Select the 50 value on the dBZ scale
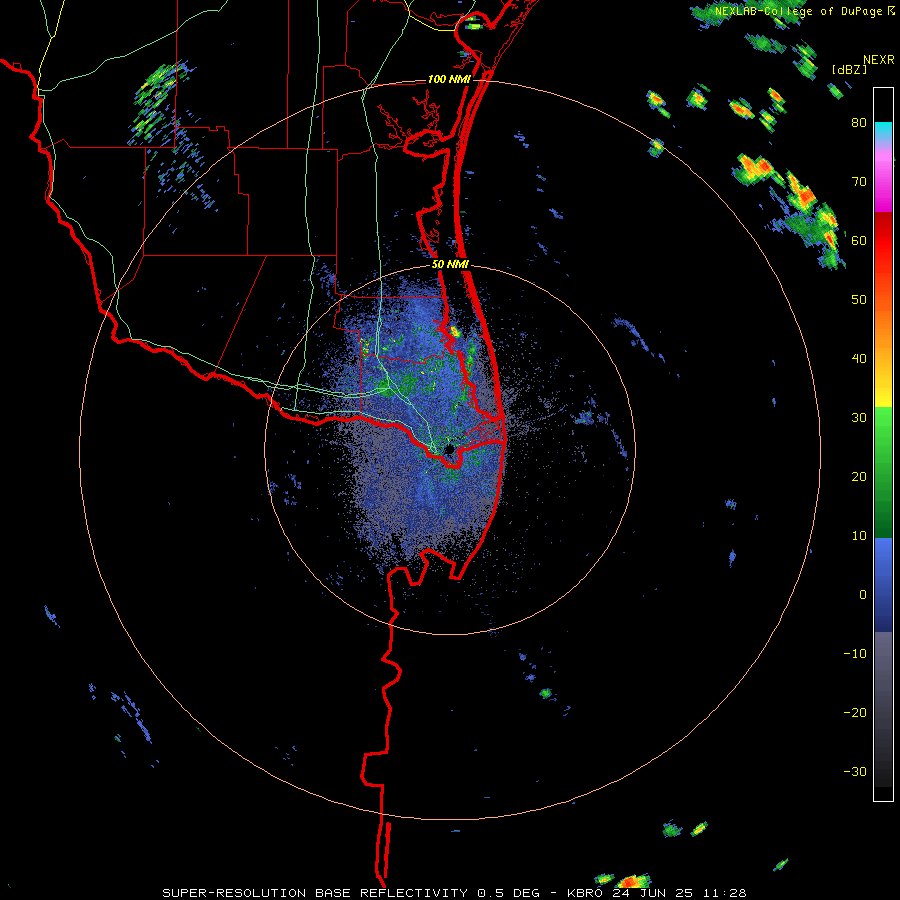The height and width of the screenshot is (900, 900). pyautogui.click(x=859, y=300)
